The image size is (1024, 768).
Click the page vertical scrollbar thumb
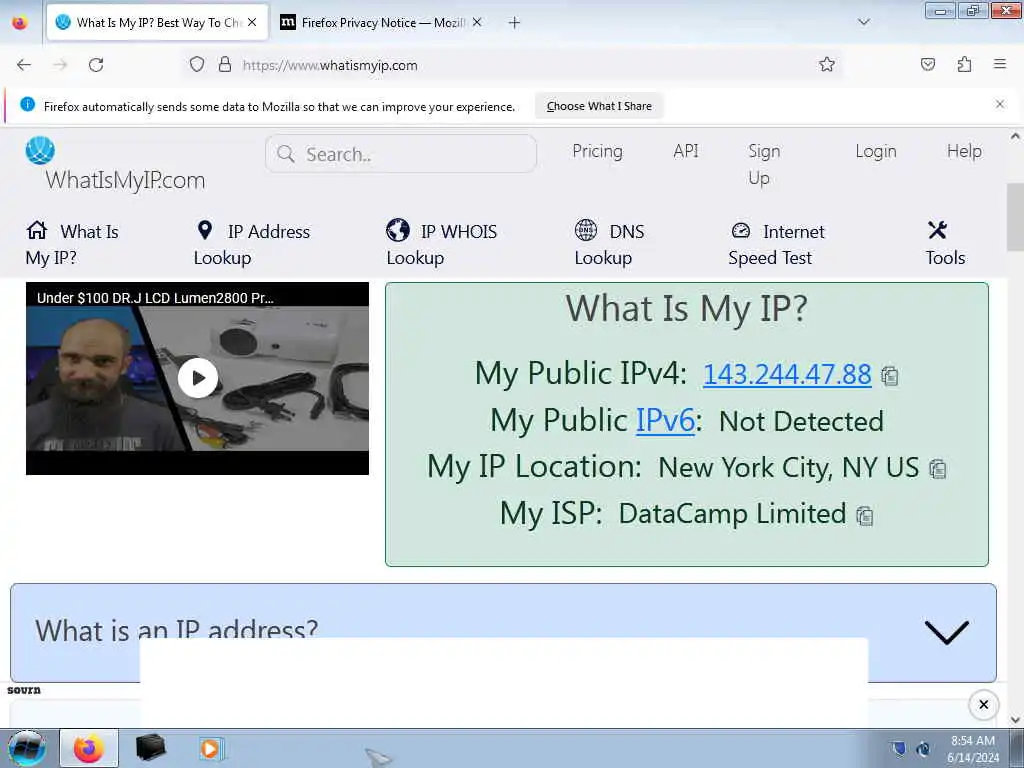point(1015,217)
